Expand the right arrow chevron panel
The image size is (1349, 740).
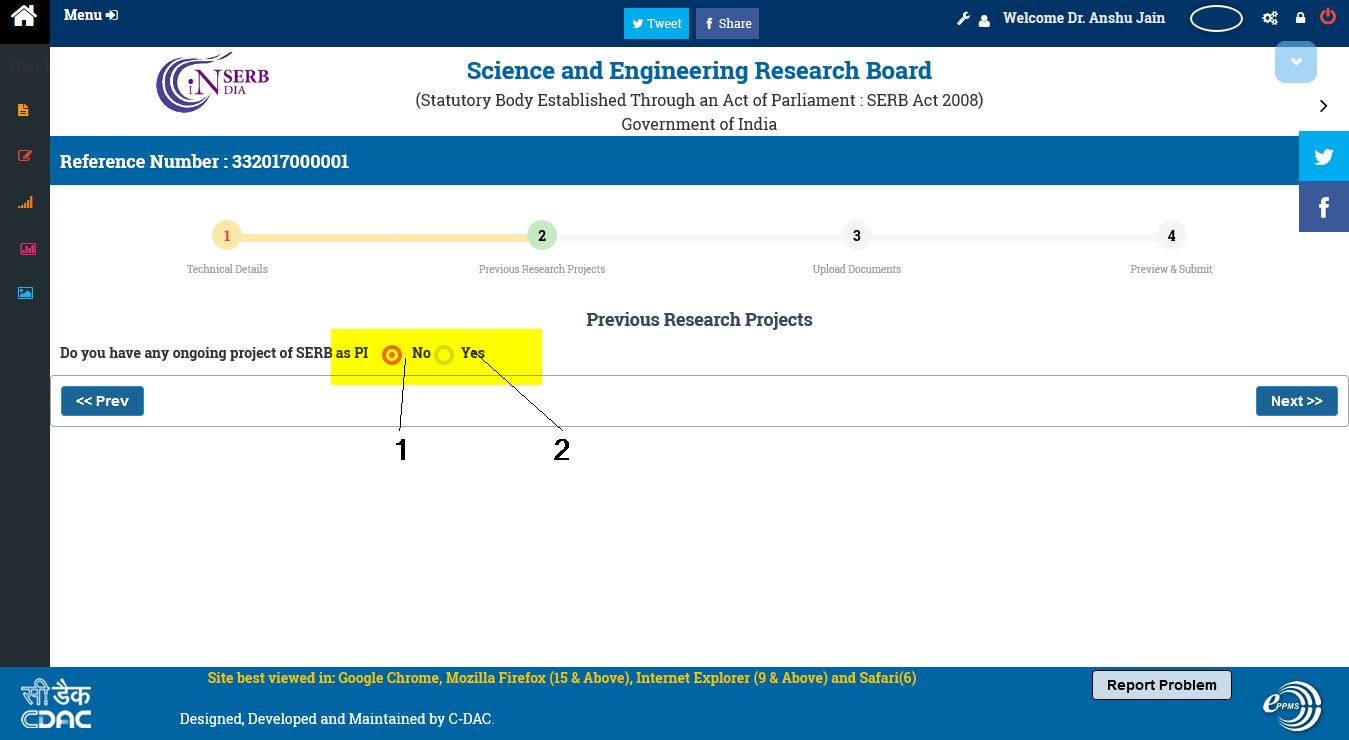(1323, 106)
